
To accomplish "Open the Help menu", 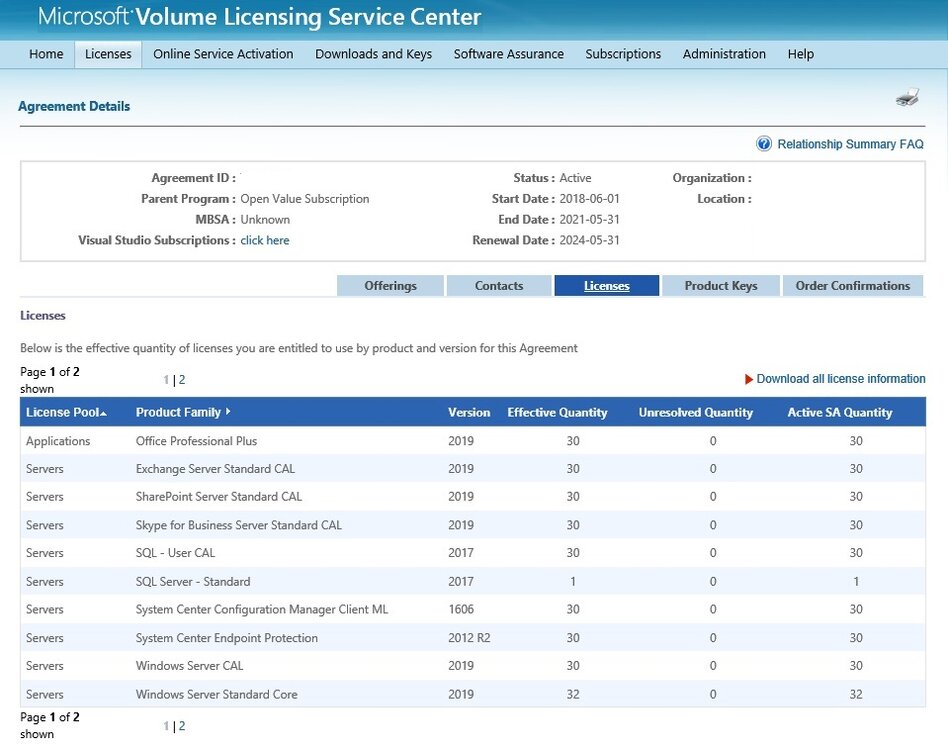I will click(x=800, y=54).
